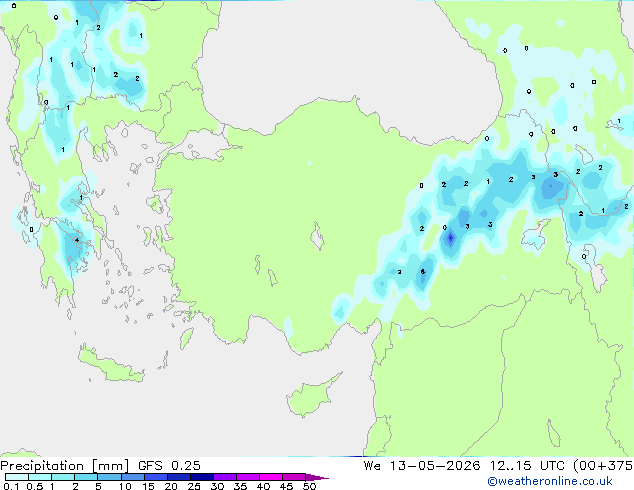
Task: Click the '12..15 UTC' time text
Action: [526, 466]
